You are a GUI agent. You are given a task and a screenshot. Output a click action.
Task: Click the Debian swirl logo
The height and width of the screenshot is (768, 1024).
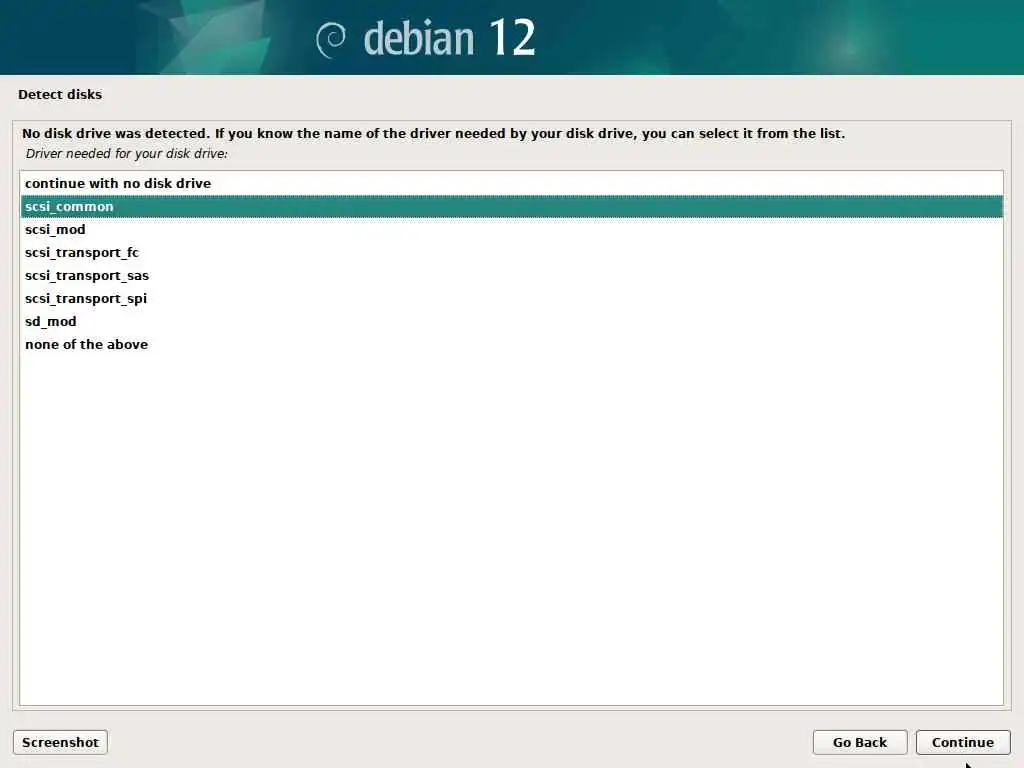[x=331, y=40]
